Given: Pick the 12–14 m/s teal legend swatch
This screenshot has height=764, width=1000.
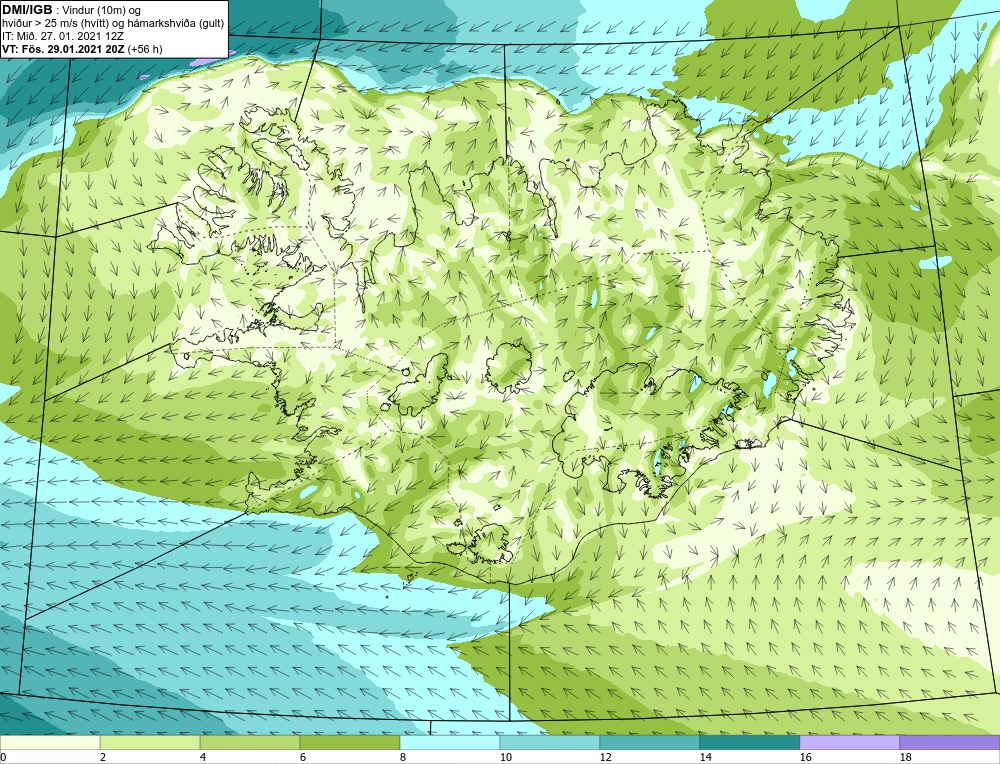Looking at the screenshot, I should point(650,743).
